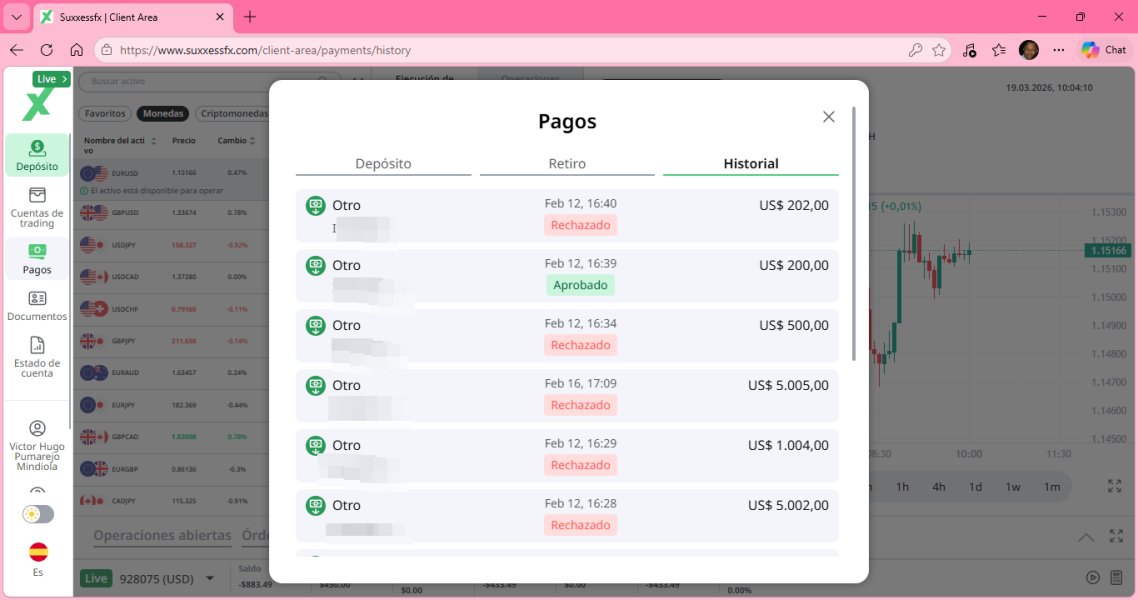Screen dimensions: 1138x600
Task: Select the 4h chart timeframe
Action: (x=938, y=487)
